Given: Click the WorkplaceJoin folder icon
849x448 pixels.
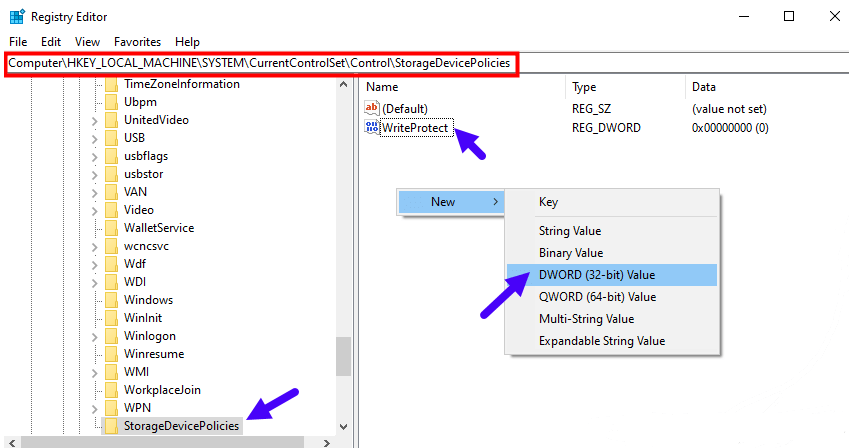Looking at the screenshot, I should click(111, 389).
